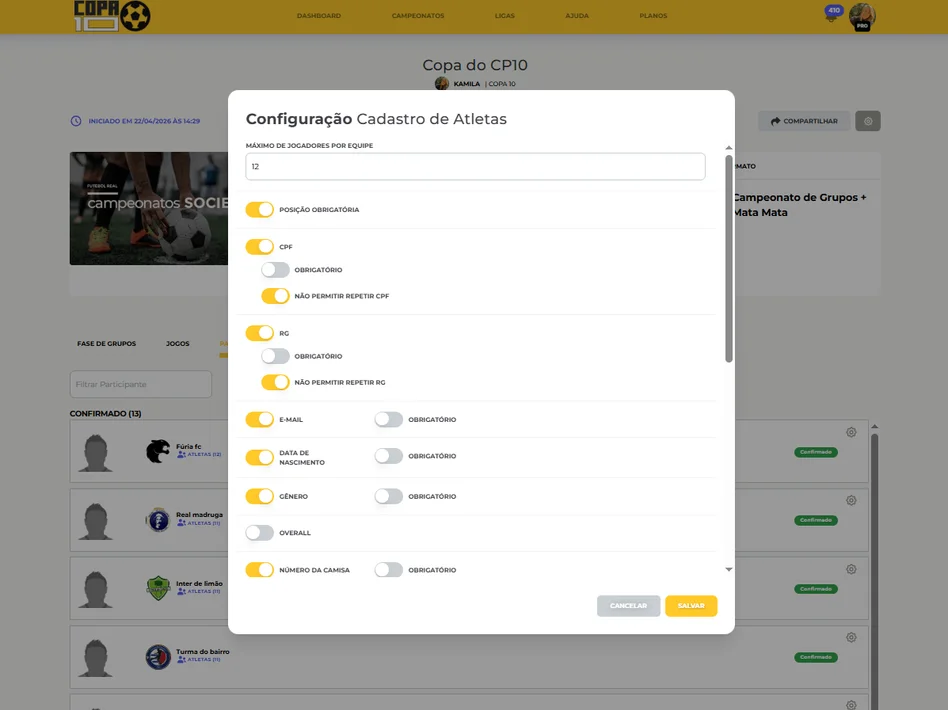Click the dialog scrollbar up arrow
The width and height of the screenshot is (948, 710).
tap(729, 148)
